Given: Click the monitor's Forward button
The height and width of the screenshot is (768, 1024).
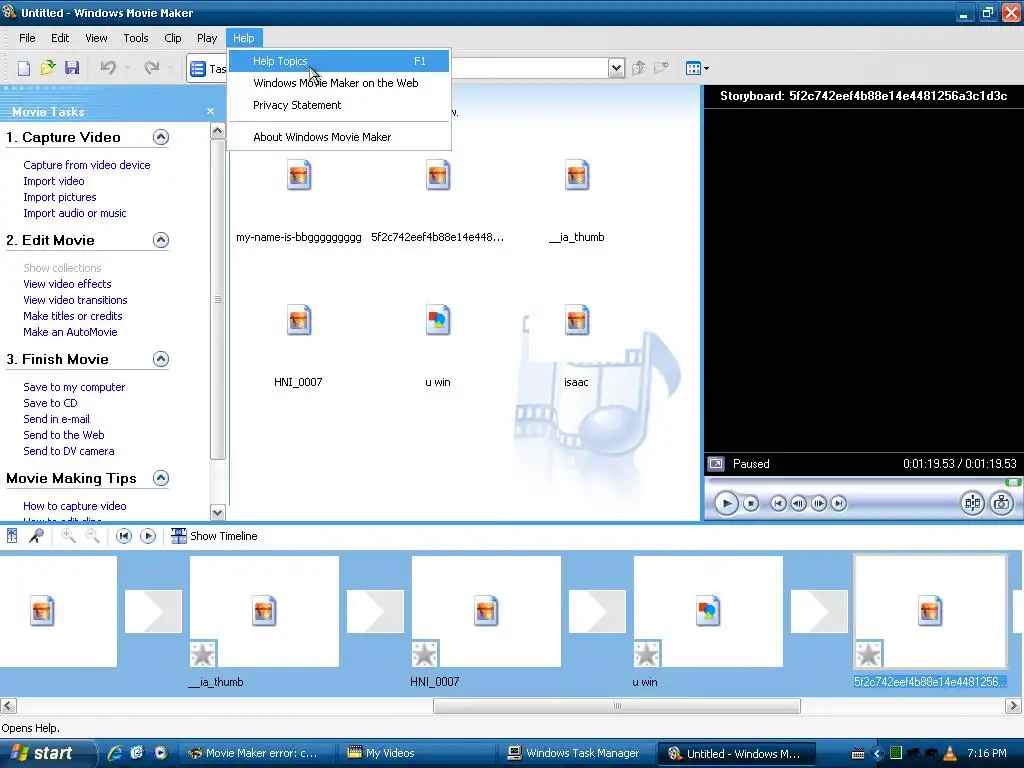Looking at the screenshot, I should coord(839,504).
